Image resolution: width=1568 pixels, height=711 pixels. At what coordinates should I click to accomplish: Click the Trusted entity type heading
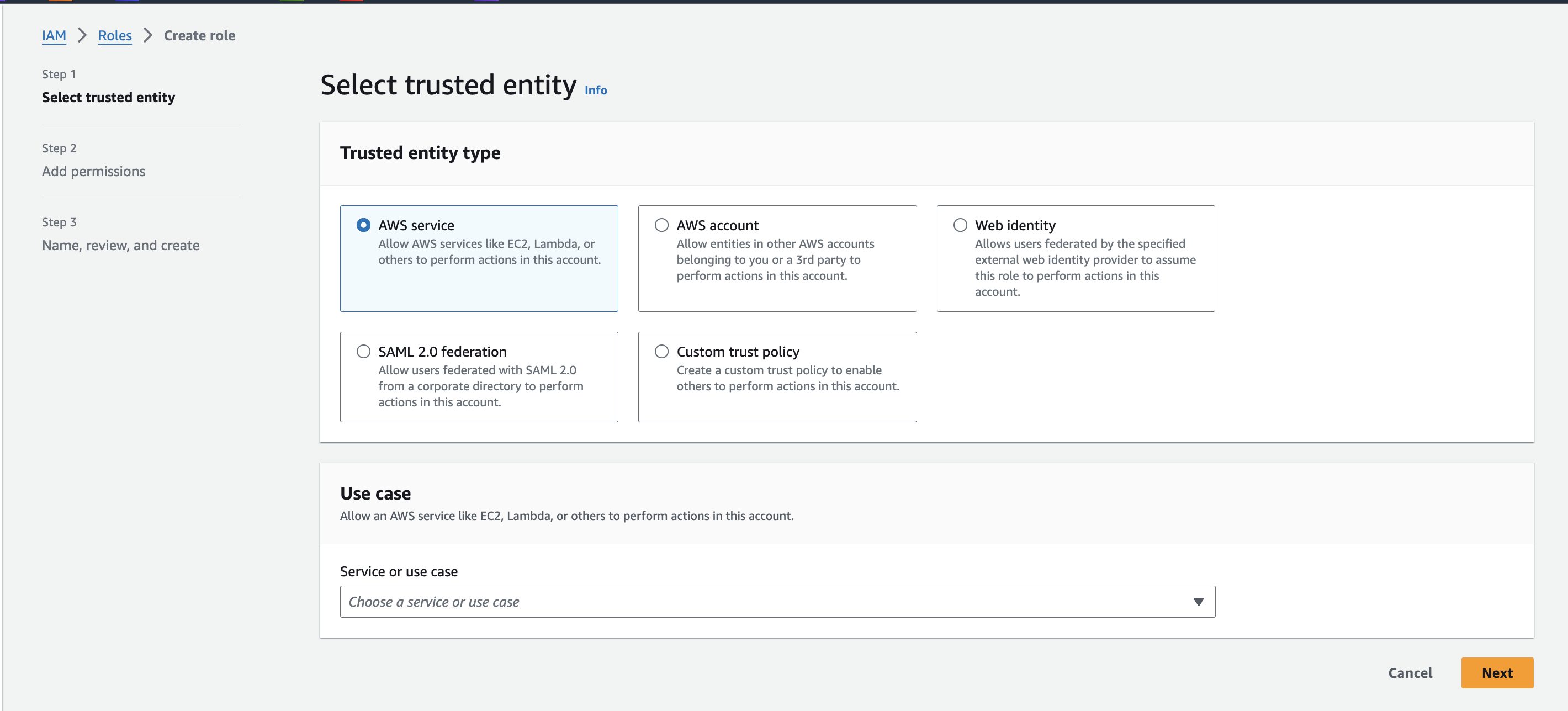pos(420,152)
